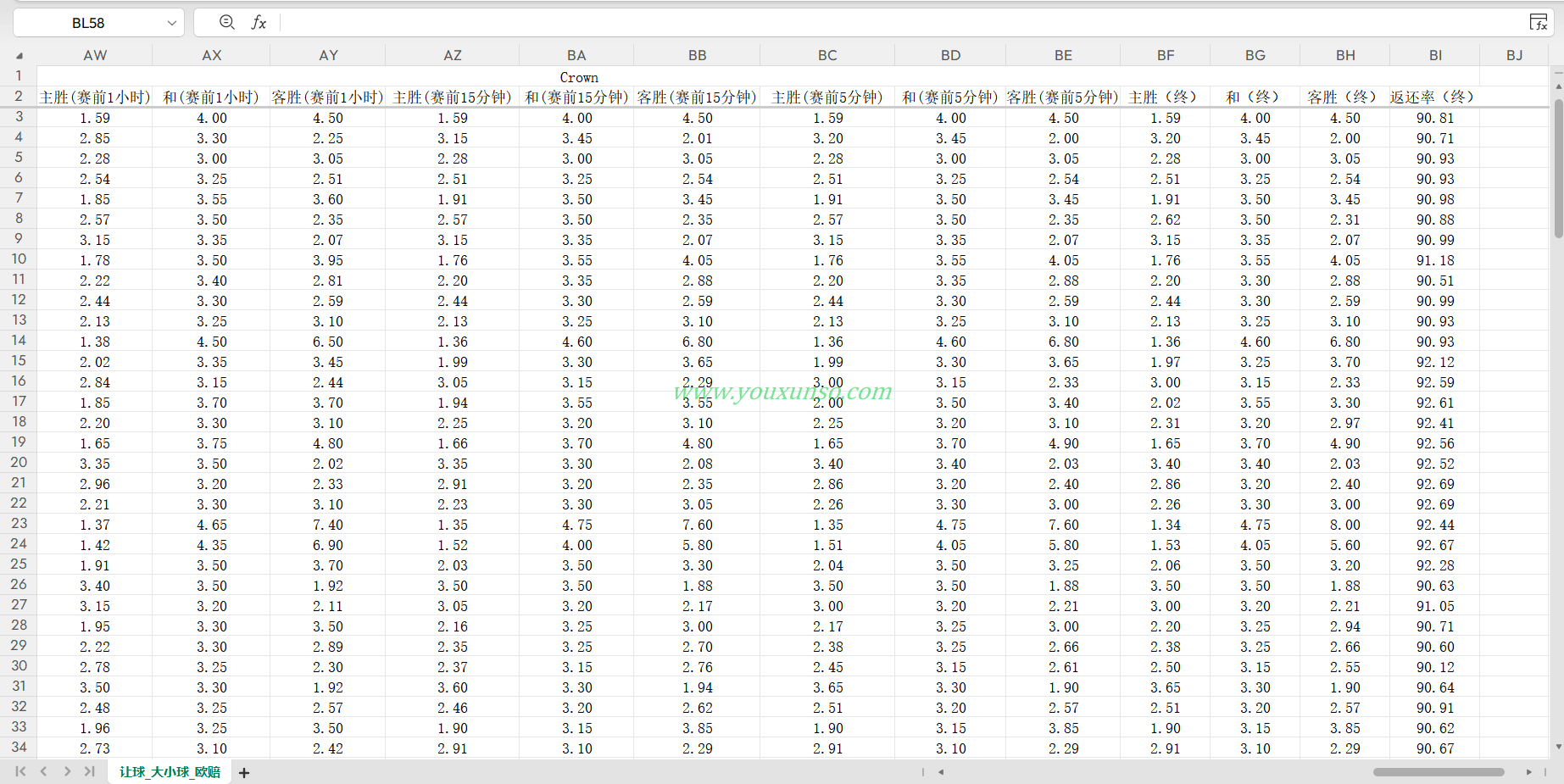Click the 和(赛前15分钟) header cell
Screen dimensions: 1564x784
(576, 97)
